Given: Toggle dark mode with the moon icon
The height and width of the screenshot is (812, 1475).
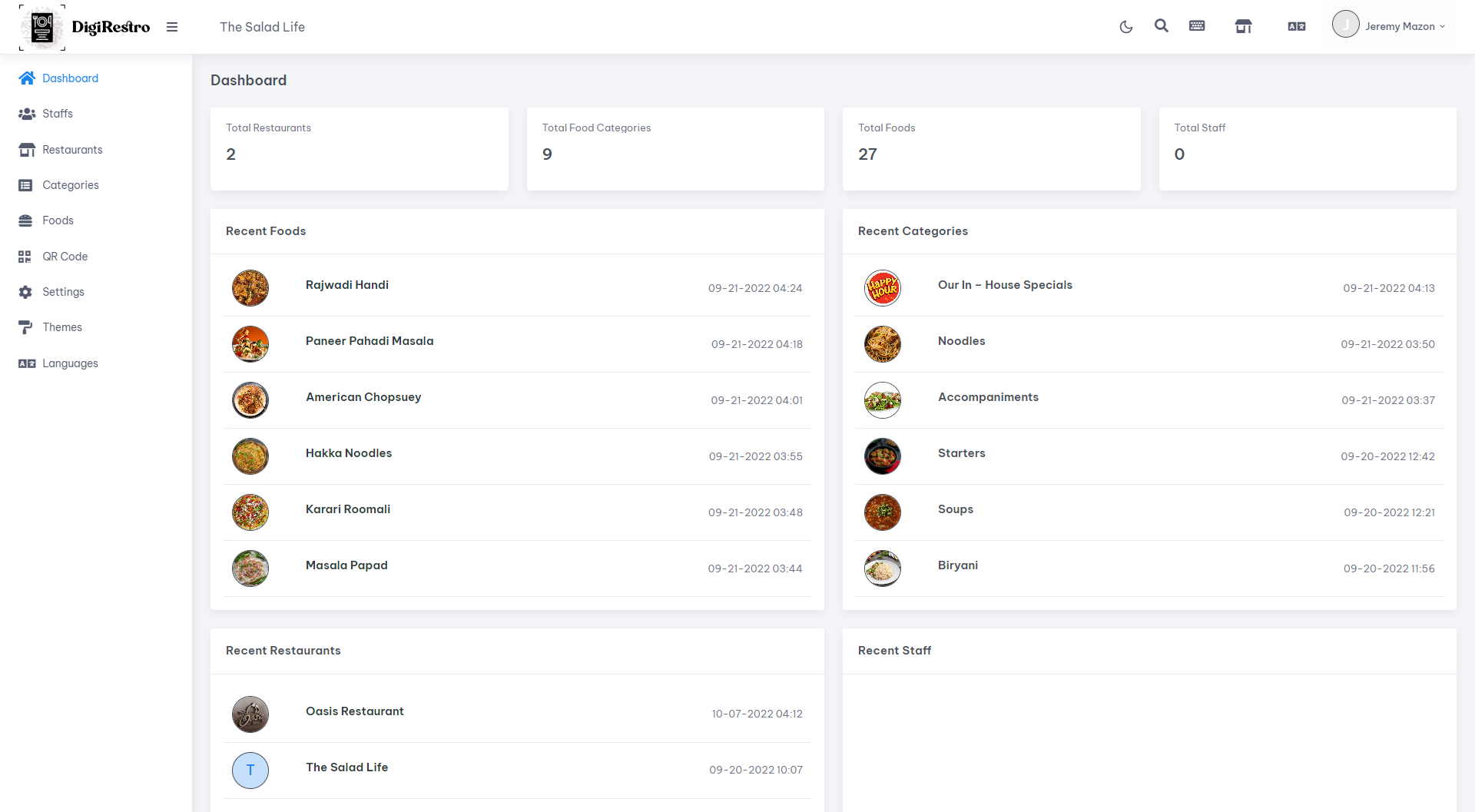Looking at the screenshot, I should [x=1126, y=27].
